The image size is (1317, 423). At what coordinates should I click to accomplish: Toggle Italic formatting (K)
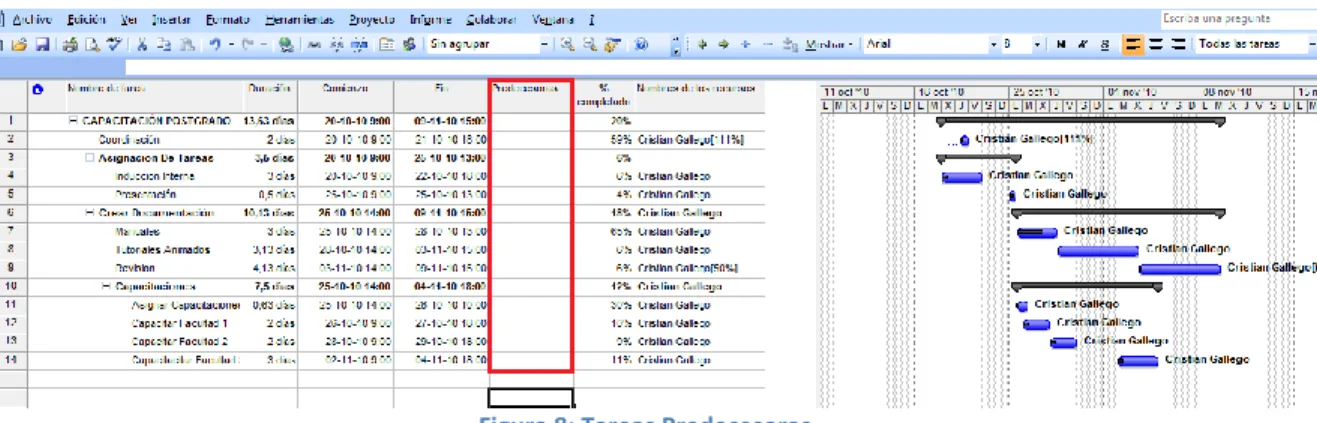[x=1083, y=44]
